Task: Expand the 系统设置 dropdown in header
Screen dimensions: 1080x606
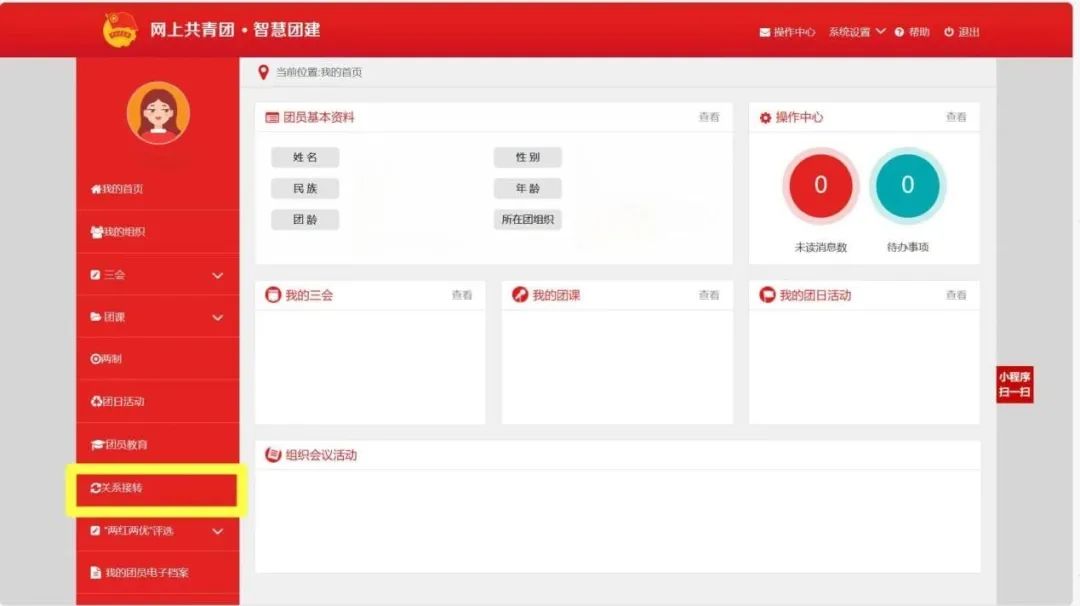Action: [857, 32]
